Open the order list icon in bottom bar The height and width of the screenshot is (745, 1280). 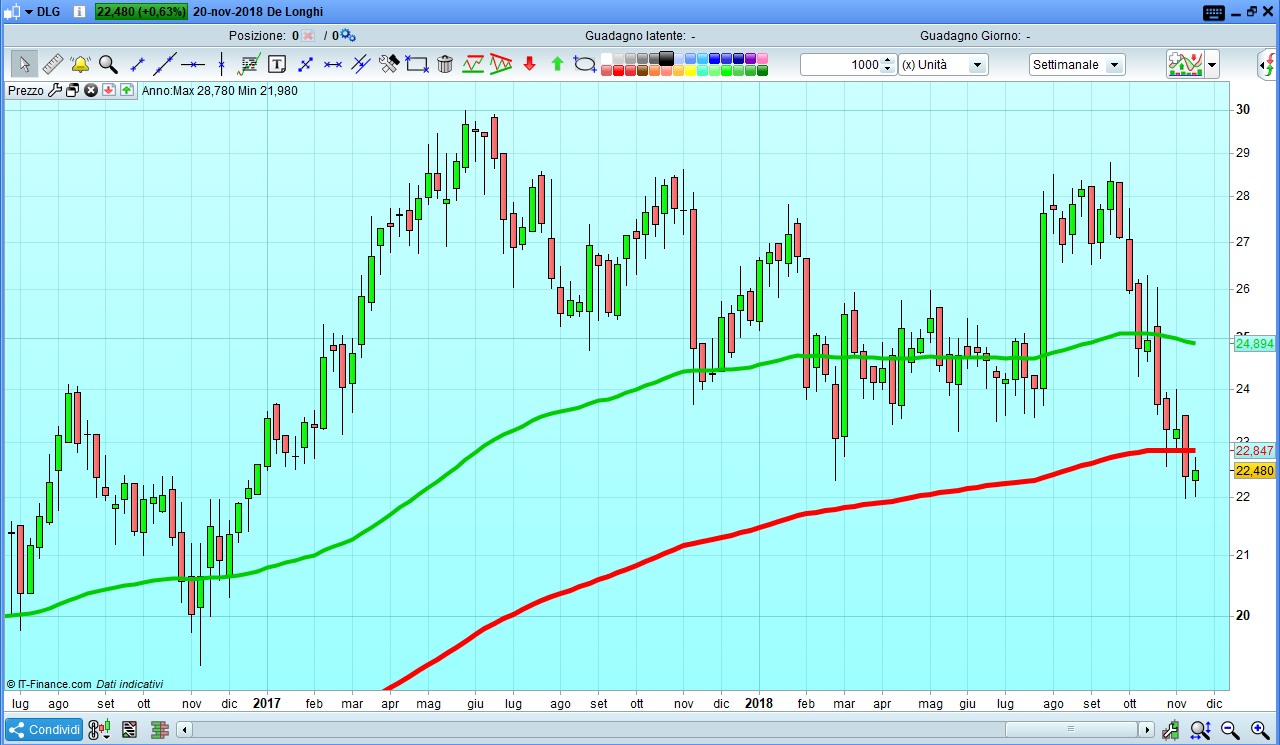pyautogui.click(x=129, y=730)
